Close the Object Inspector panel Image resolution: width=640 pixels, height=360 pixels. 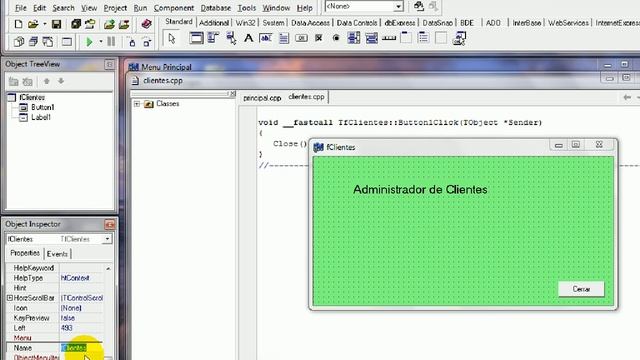pyautogui.click(x=109, y=224)
